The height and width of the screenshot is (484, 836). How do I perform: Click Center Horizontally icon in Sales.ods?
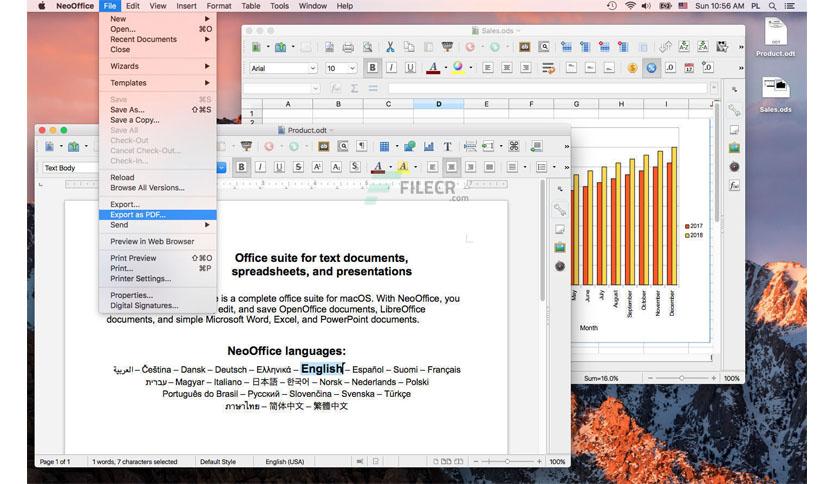507,68
